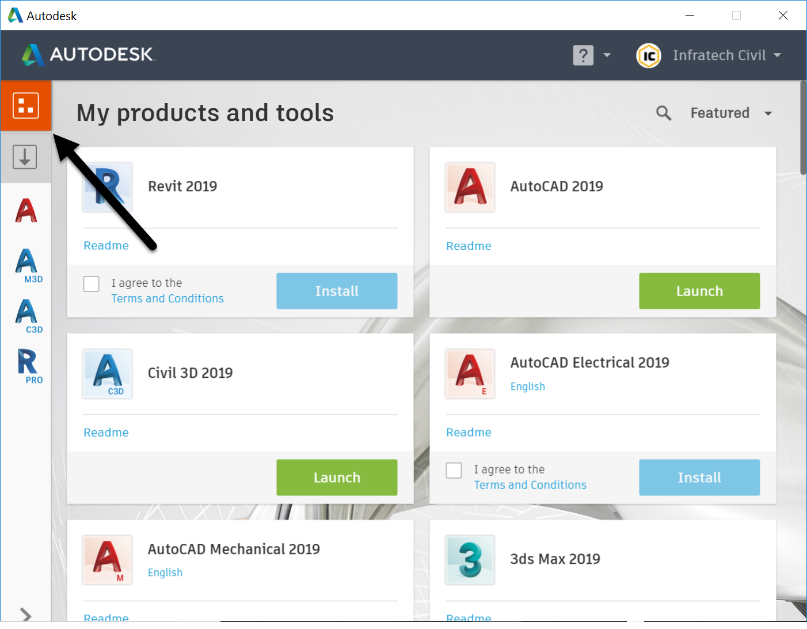Image resolution: width=807 pixels, height=629 pixels.
Task: Expand the help dropdown arrow
Action: pyautogui.click(x=607, y=55)
